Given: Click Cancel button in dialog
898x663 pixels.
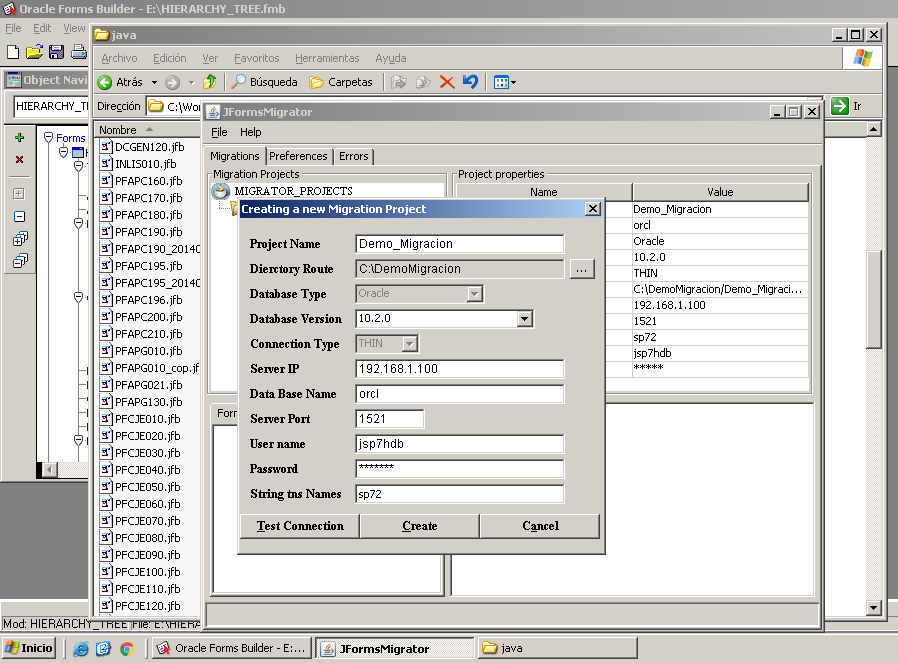Looking at the screenshot, I should tap(540, 526).
